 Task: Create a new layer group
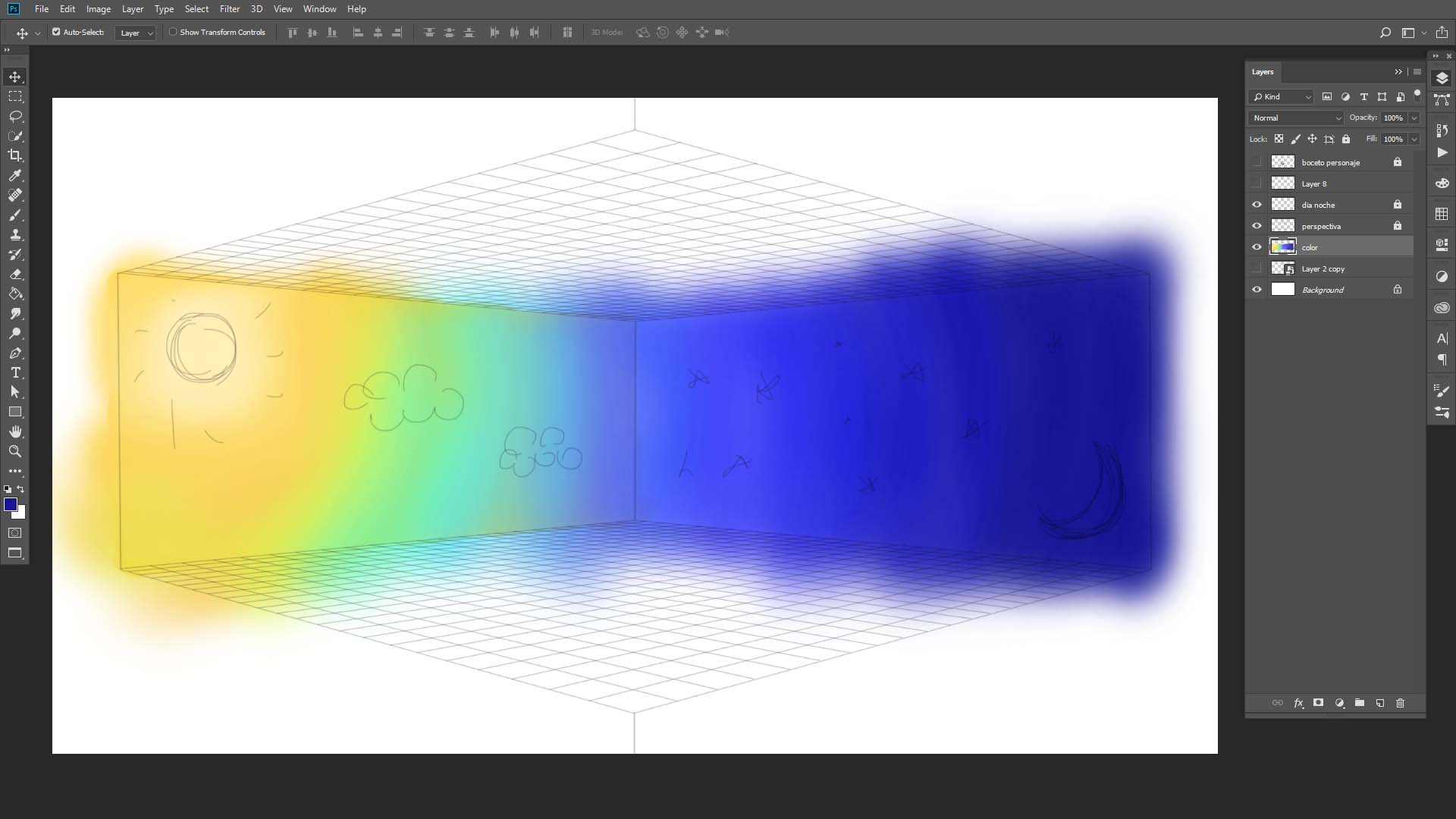click(x=1359, y=703)
